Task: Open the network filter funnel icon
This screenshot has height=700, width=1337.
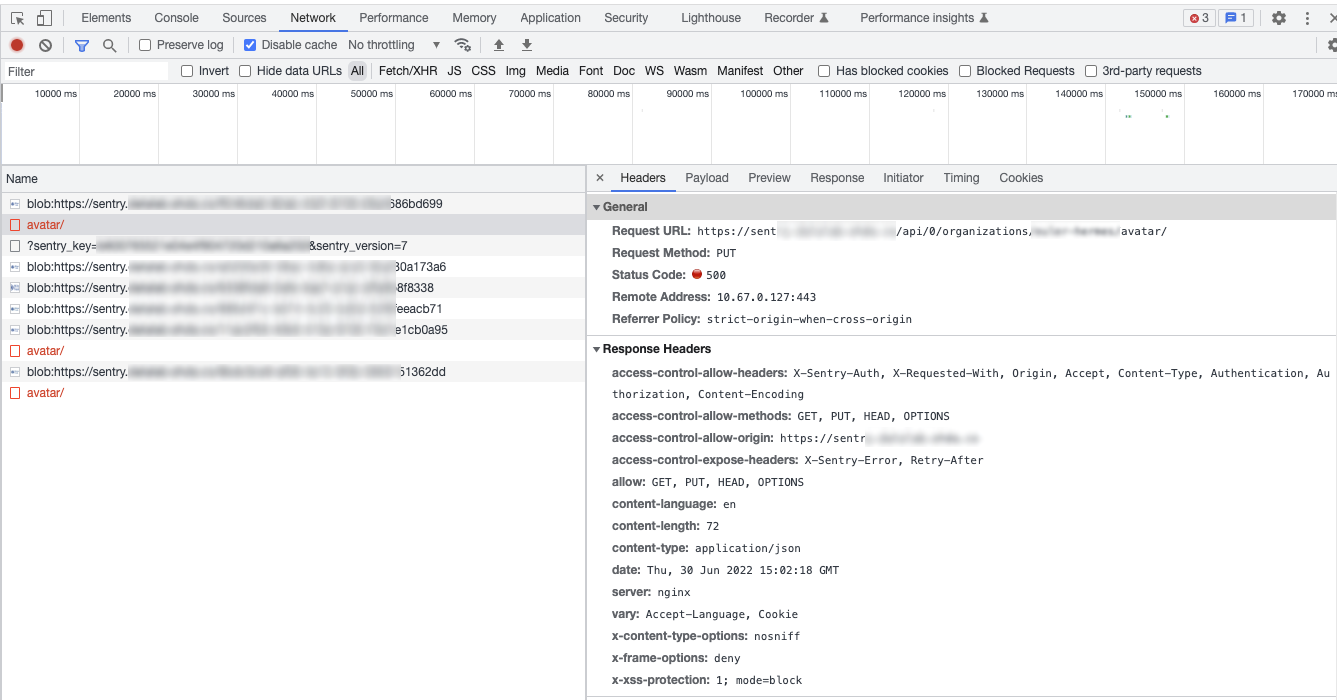Action: 81,44
